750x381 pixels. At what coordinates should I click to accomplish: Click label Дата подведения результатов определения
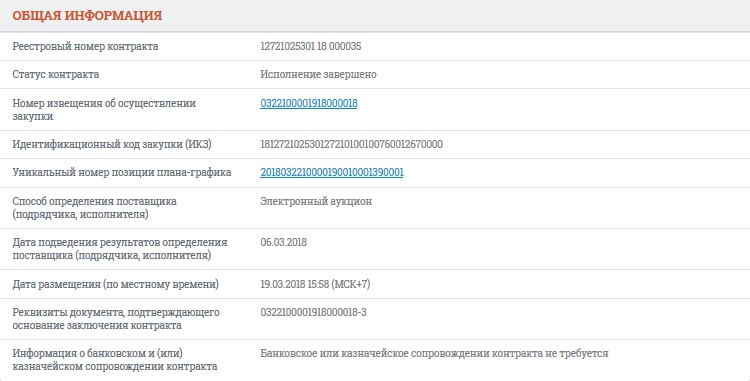click(120, 249)
